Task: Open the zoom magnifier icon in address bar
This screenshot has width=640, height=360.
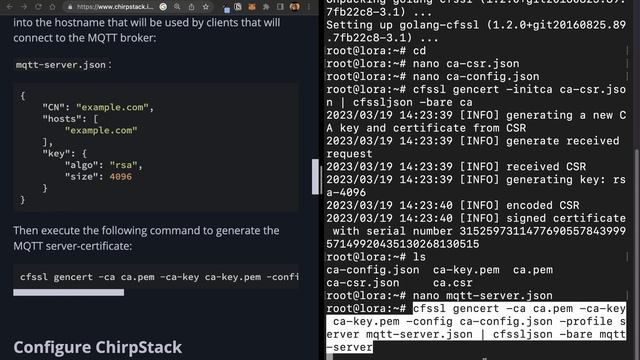Action: coord(177,7)
